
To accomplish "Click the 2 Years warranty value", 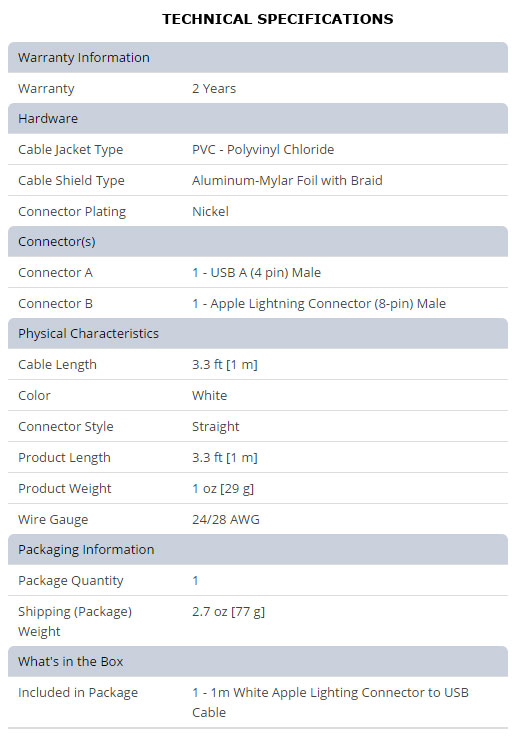I will coord(214,89).
